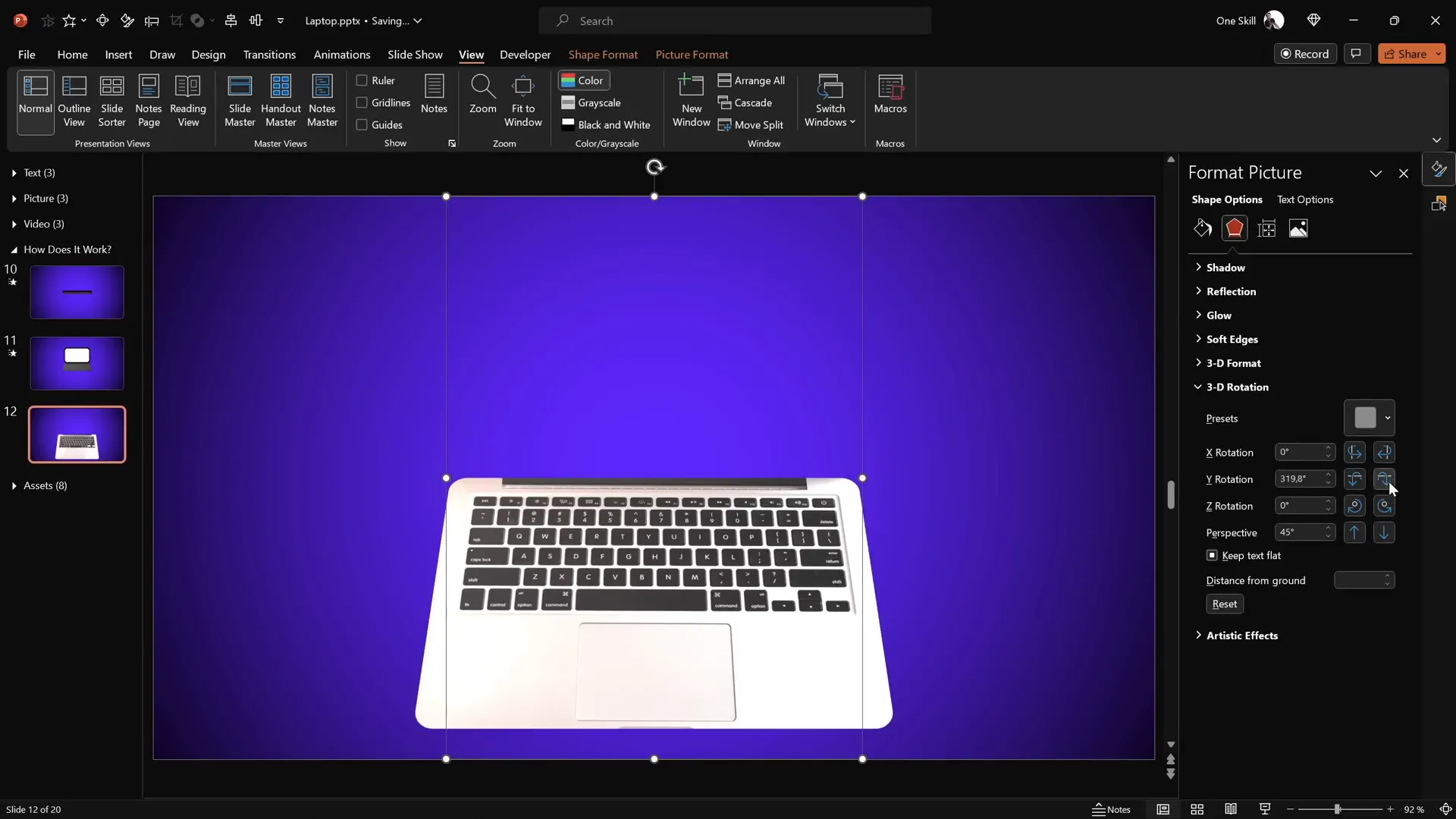The width and height of the screenshot is (1456, 819).
Task: Open the Shape Format tab
Action: click(603, 55)
